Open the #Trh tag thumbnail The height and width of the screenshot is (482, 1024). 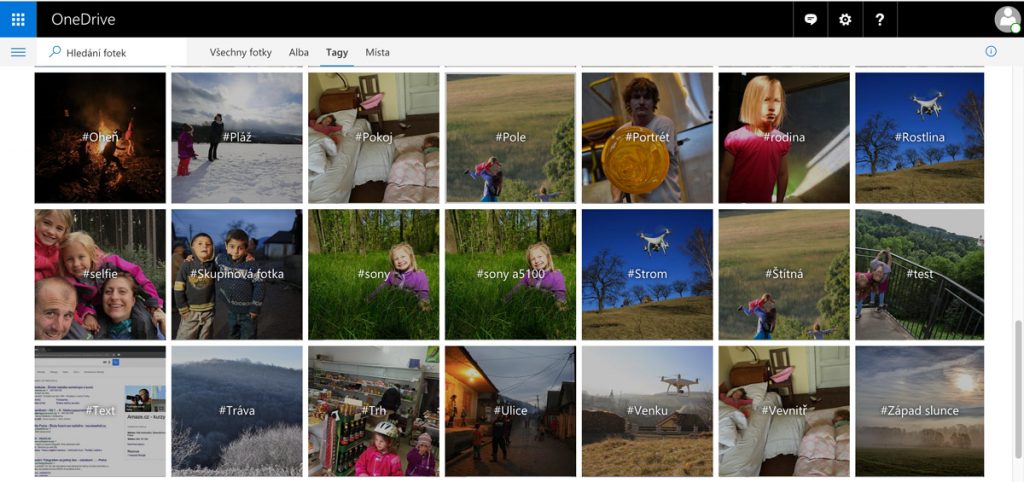pos(373,411)
